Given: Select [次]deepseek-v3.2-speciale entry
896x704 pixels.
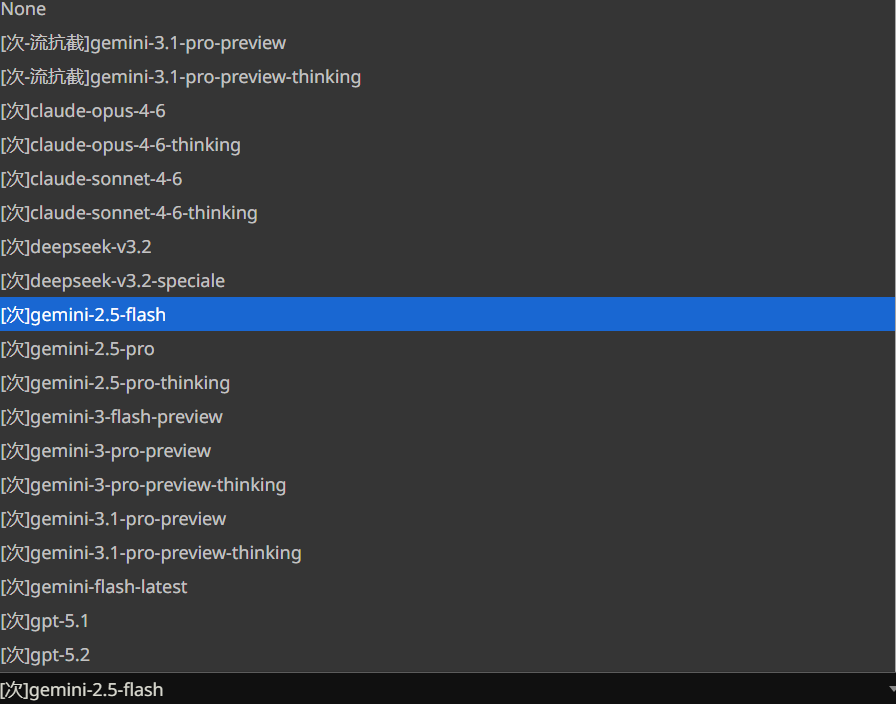Looking at the screenshot, I should tap(112, 281).
